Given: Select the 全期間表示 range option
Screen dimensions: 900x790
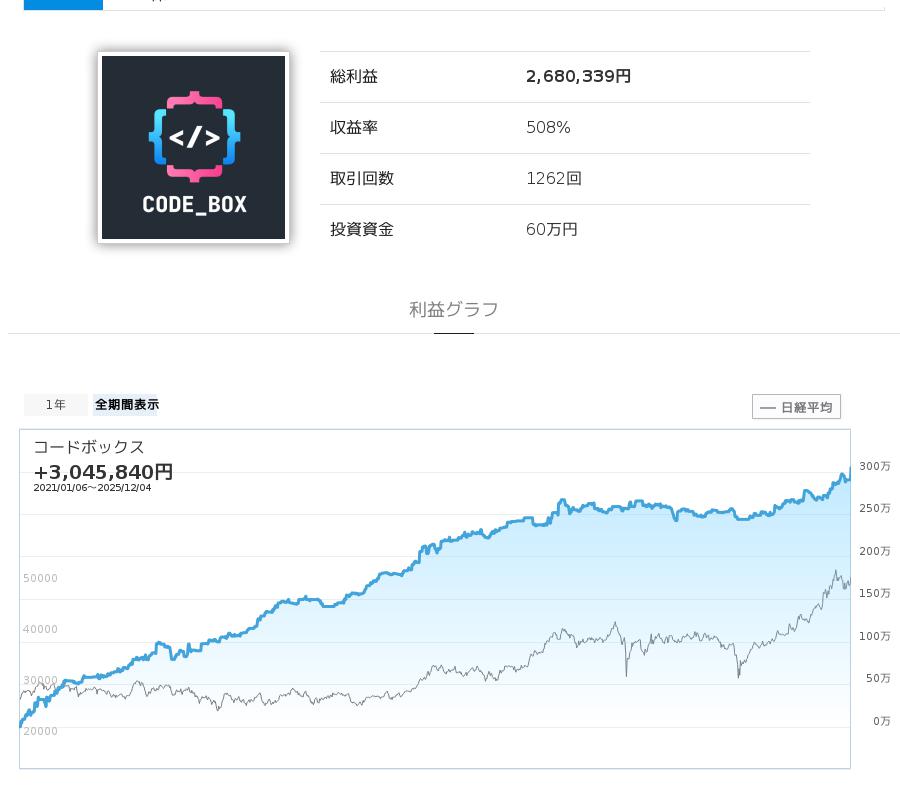Looking at the screenshot, I should [126, 405].
